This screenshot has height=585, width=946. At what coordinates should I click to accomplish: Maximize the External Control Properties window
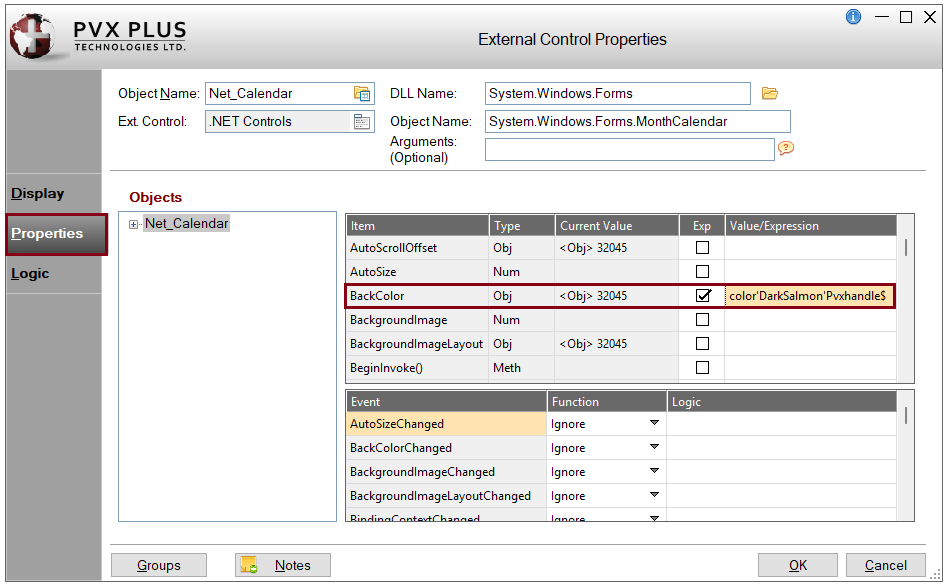tap(906, 17)
